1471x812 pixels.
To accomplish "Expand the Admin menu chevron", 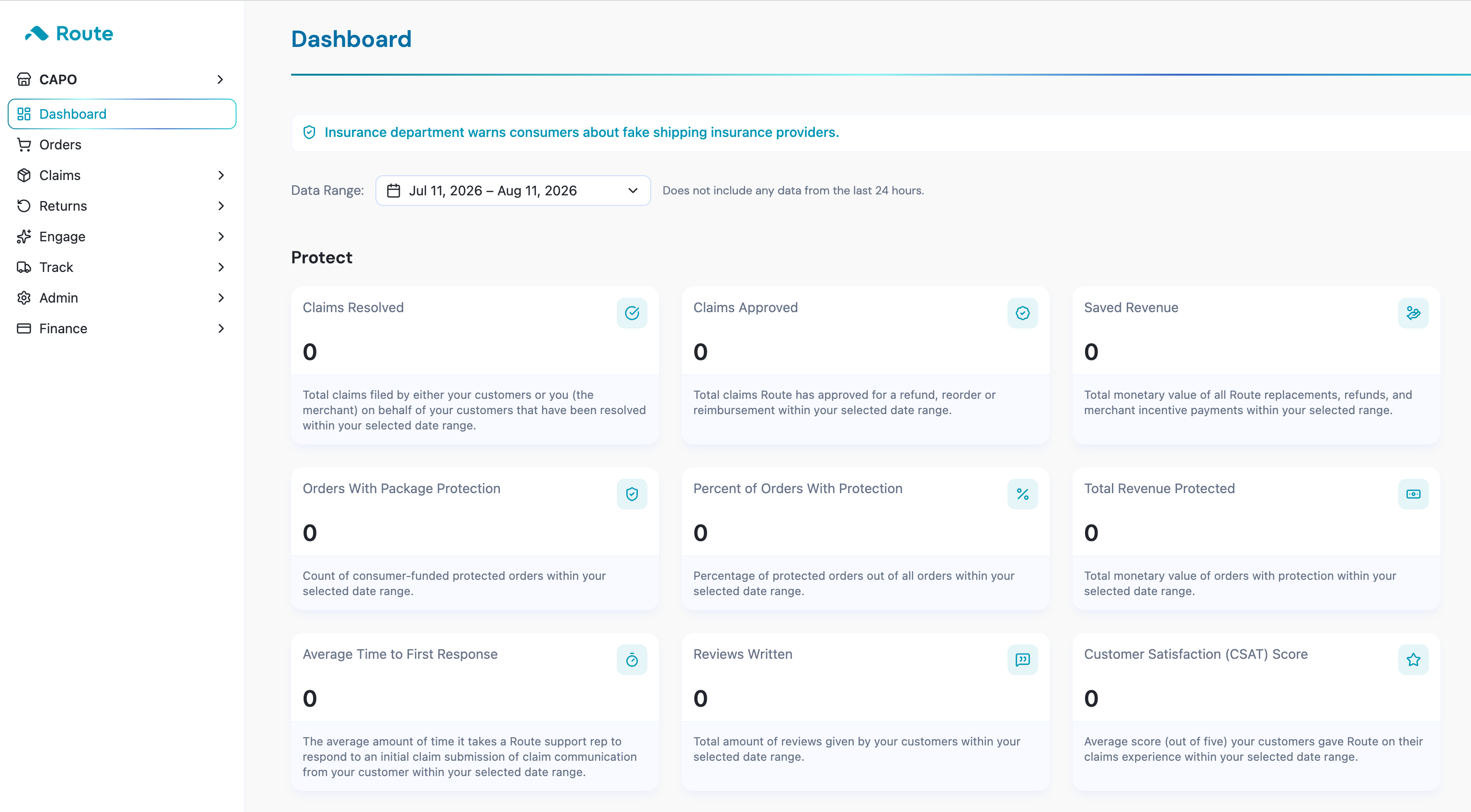I will [x=221, y=298].
